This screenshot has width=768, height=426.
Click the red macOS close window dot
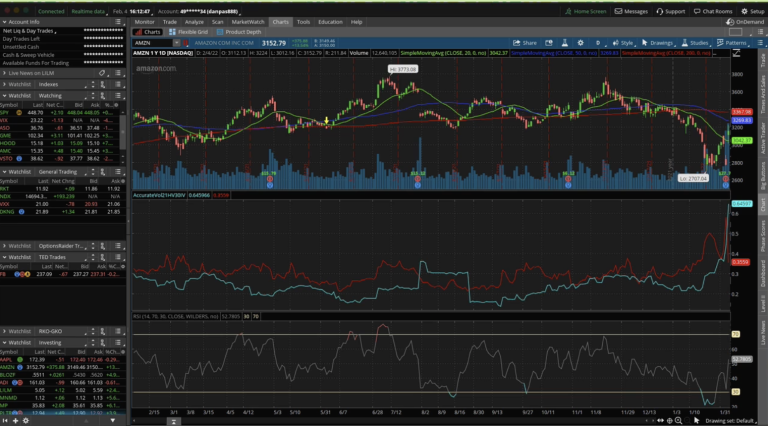pyautogui.click(x=6, y=9)
